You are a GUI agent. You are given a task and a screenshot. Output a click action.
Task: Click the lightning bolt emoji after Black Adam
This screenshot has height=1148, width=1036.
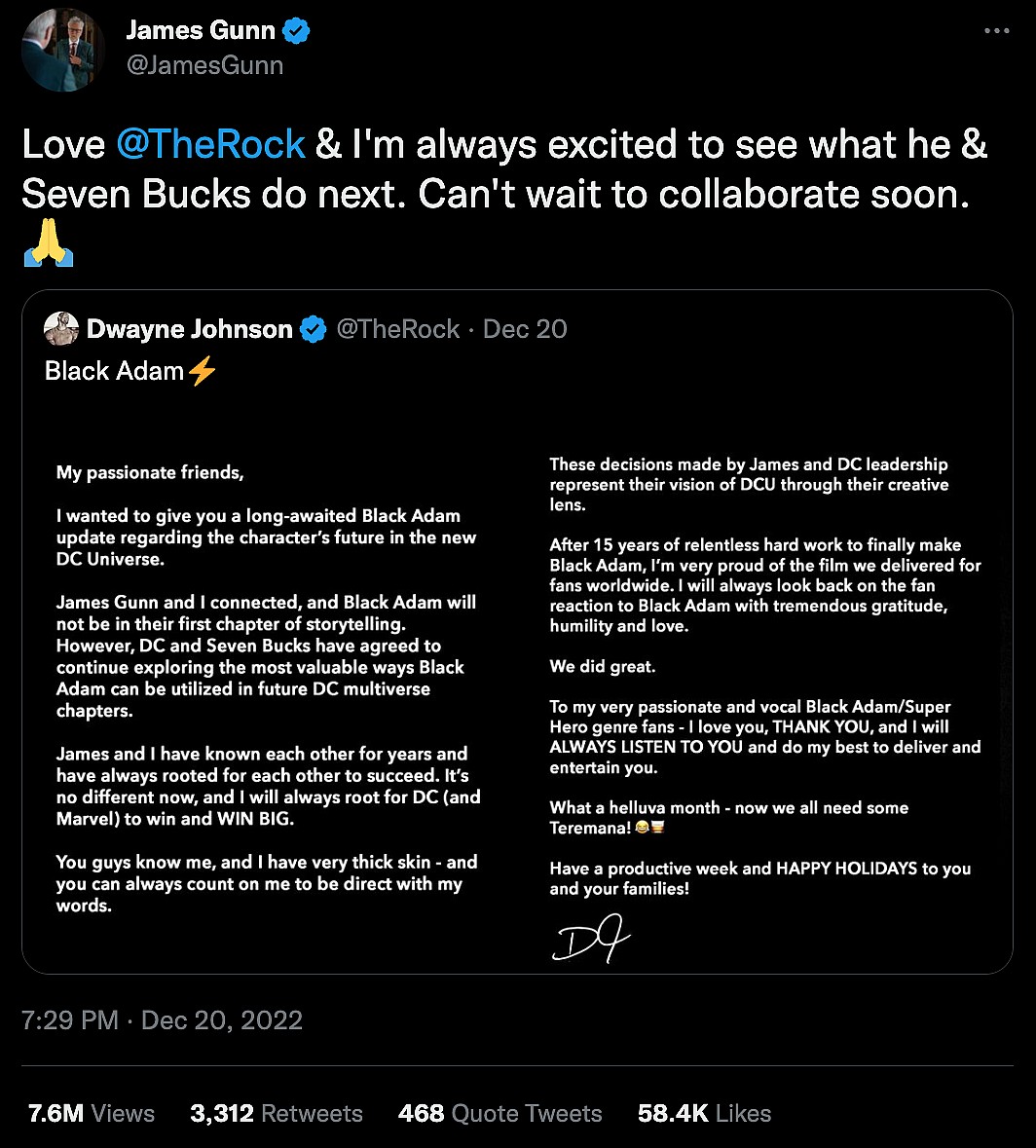click(202, 371)
